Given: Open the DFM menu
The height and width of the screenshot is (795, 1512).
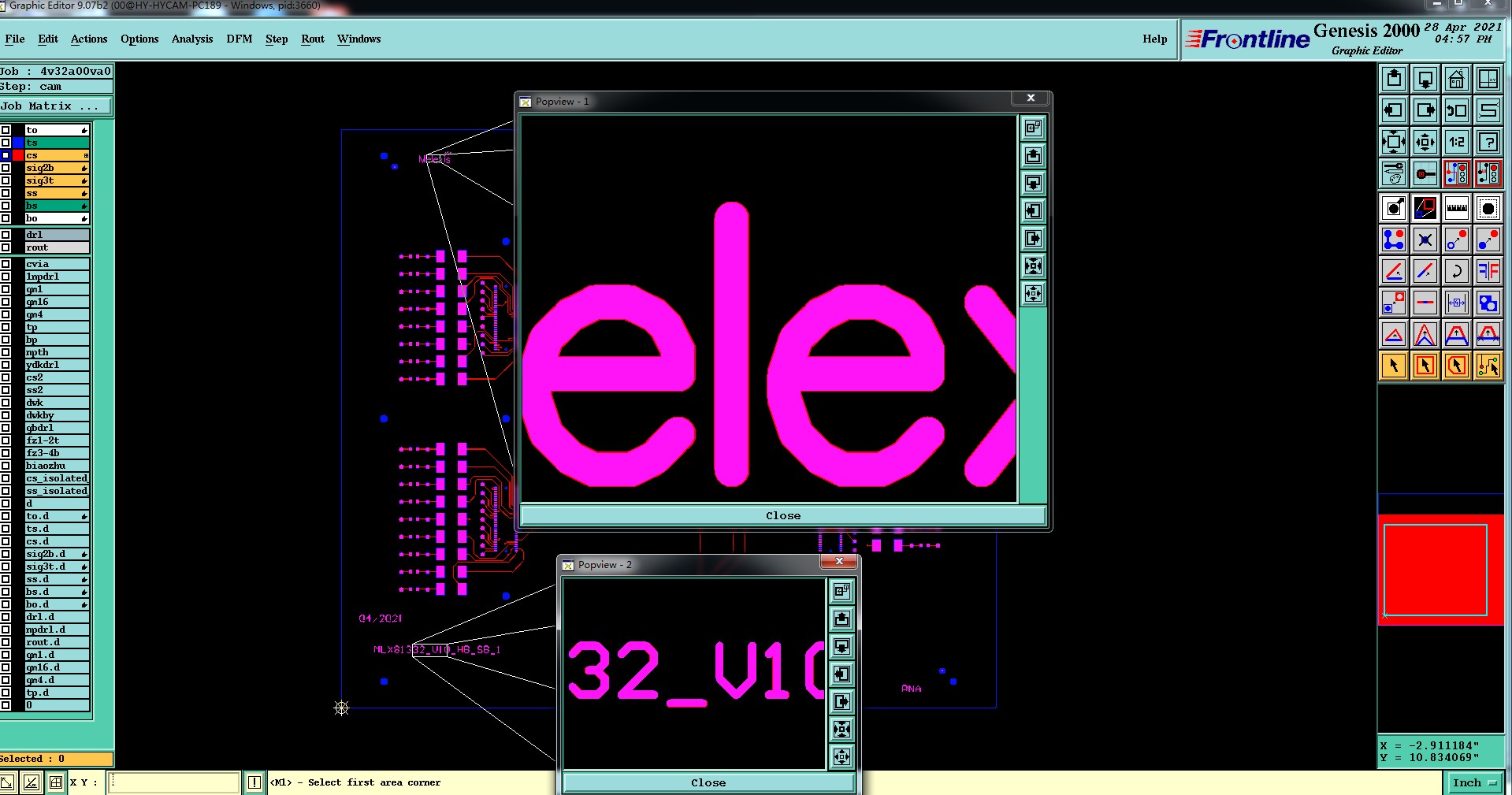Looking at the screenshot, I should 240,39.
